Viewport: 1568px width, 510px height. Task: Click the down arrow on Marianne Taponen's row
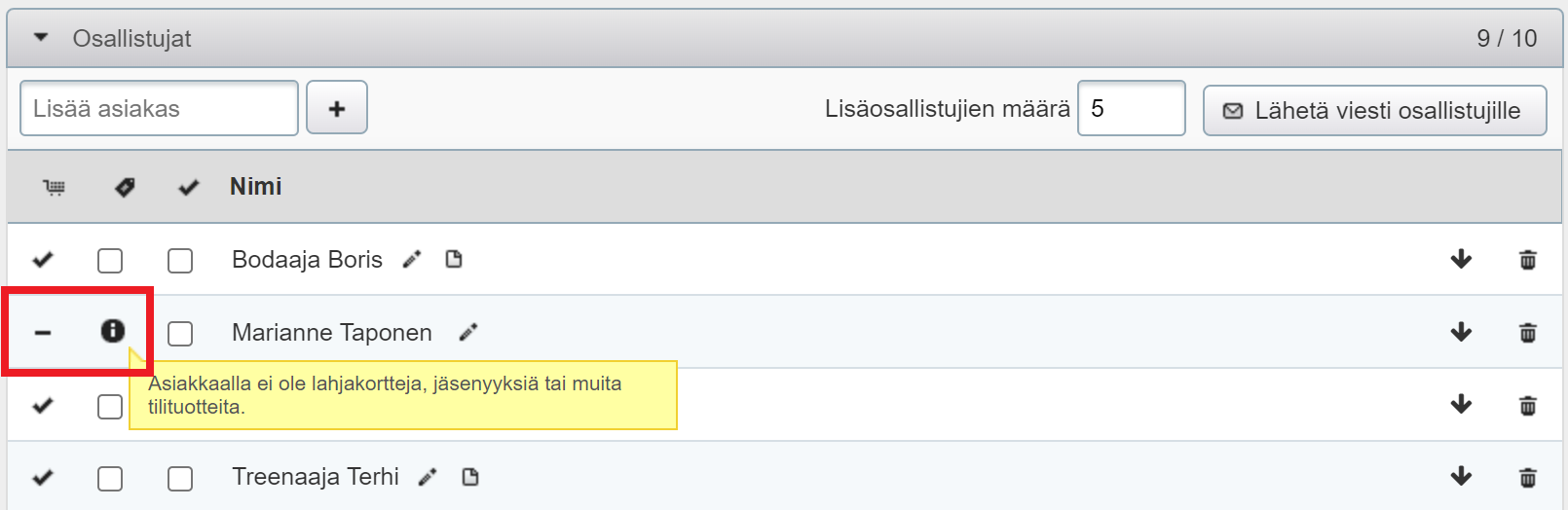click(1461, 333)
